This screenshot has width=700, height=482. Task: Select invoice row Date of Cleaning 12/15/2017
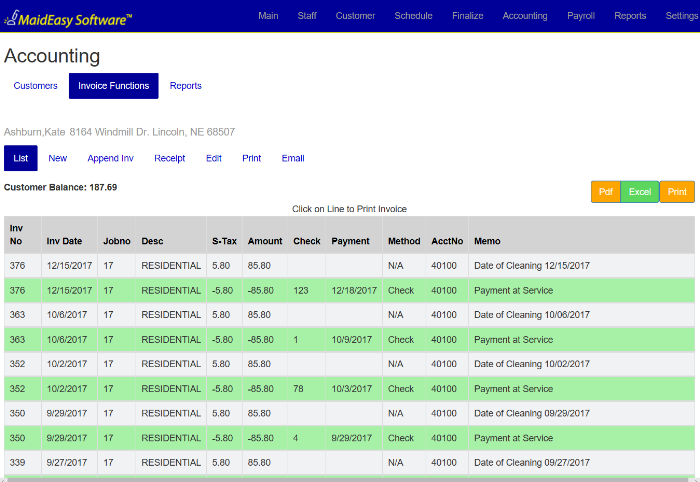tap(350, 266)
